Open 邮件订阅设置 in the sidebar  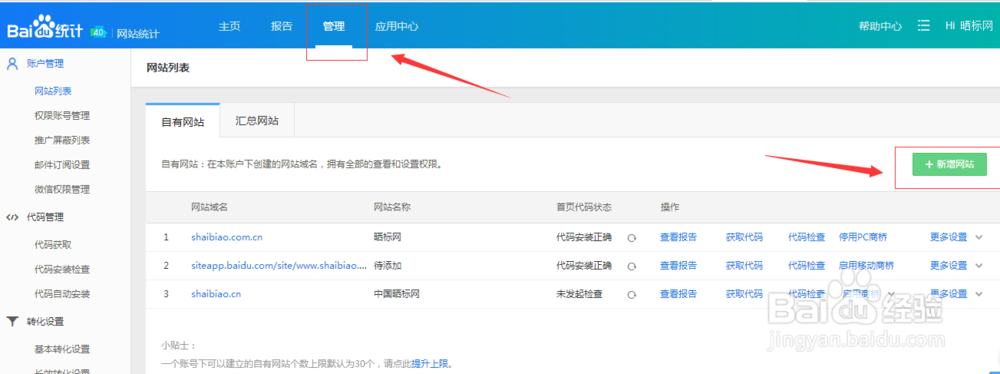62,165
